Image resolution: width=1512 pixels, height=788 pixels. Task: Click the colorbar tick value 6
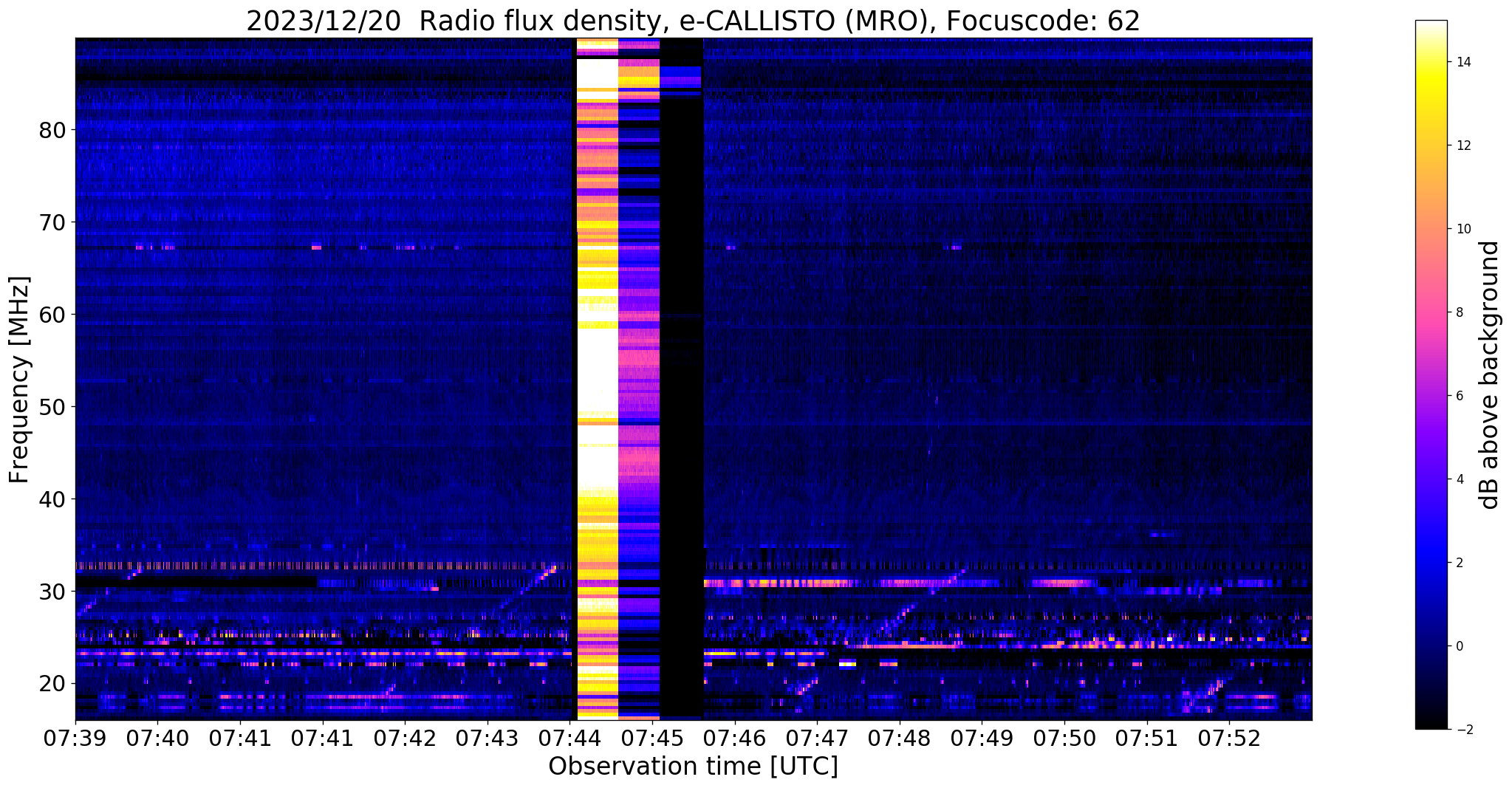[x=1460, y=396]
